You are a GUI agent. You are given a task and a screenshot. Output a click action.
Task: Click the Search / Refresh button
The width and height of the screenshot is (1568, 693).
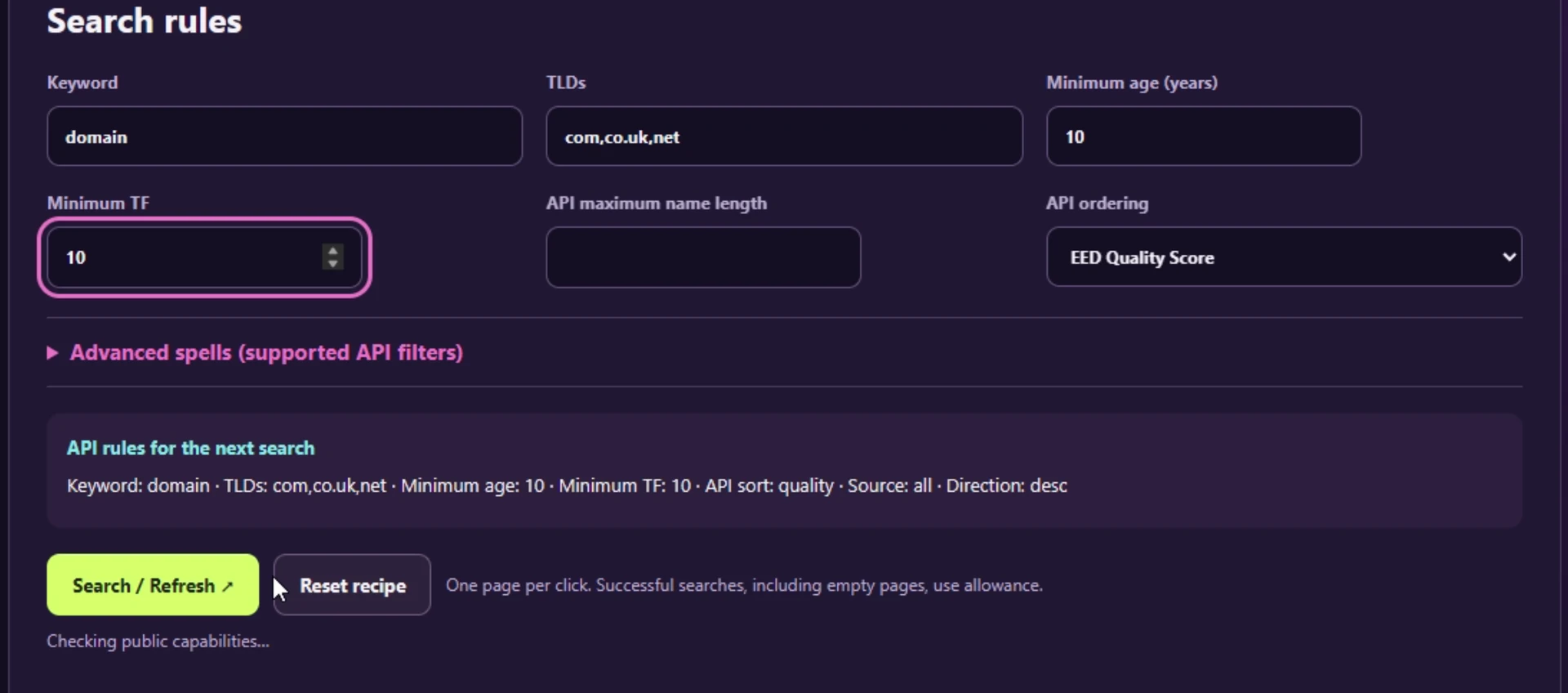[153, 585]
